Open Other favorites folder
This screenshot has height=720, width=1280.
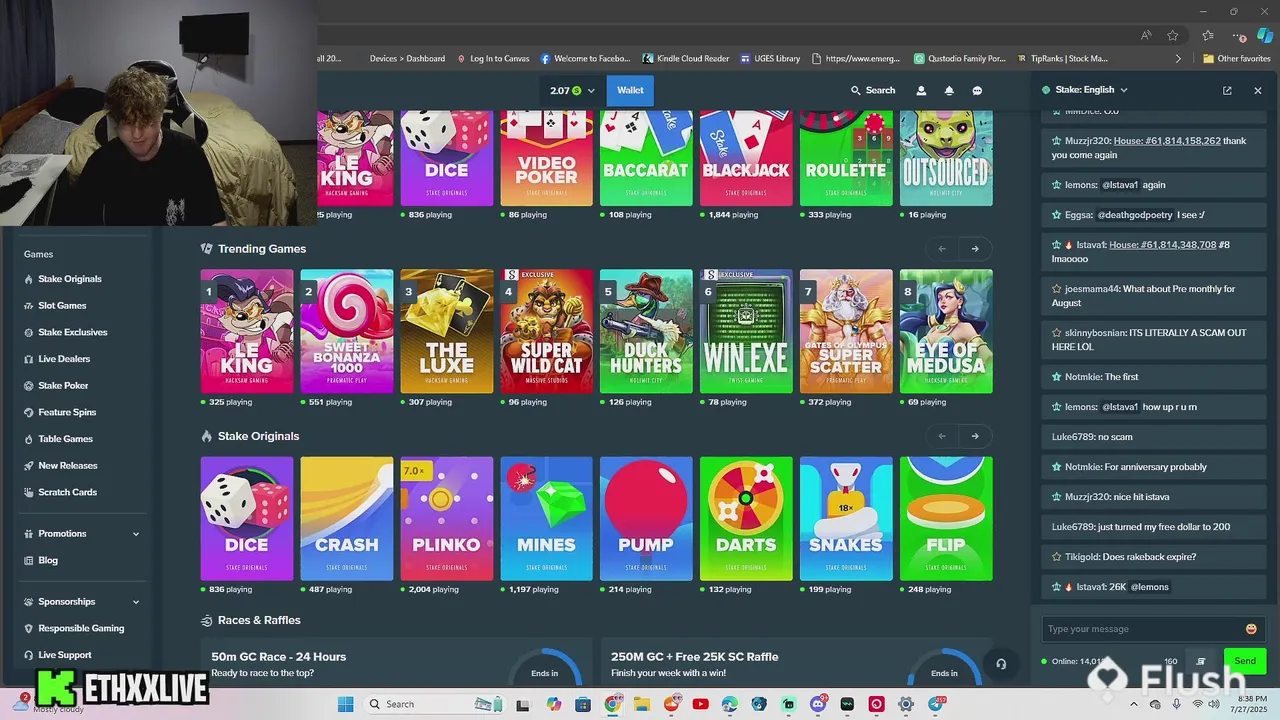coord(1237,59)
